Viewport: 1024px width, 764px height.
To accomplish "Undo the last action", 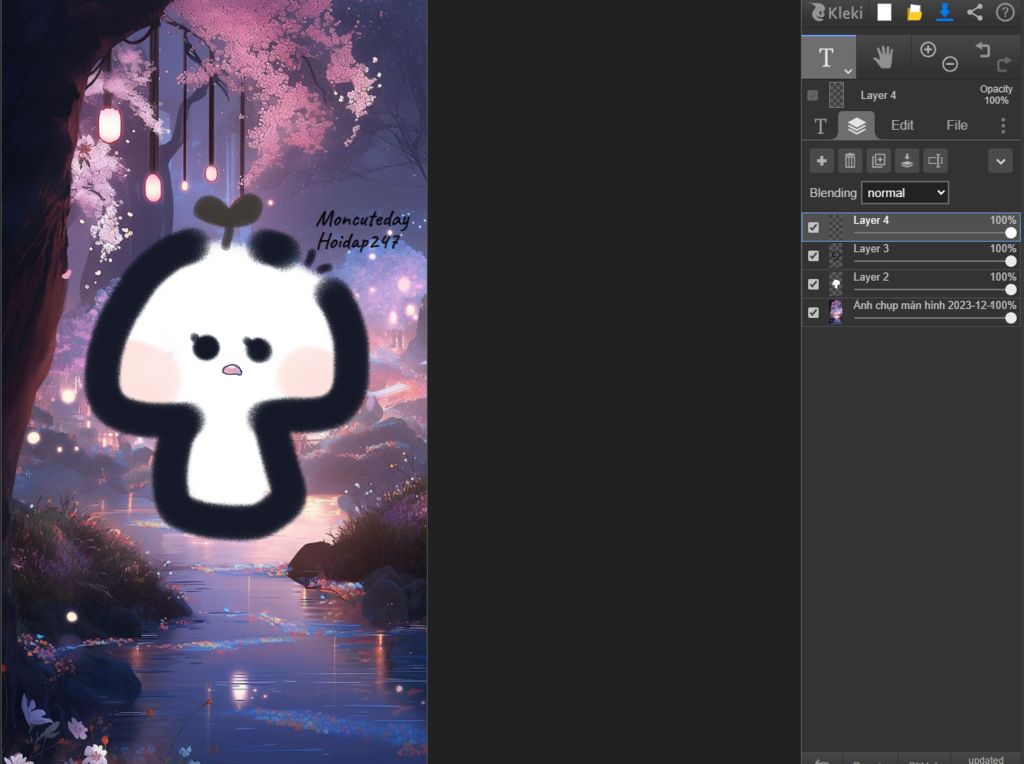I will pos(983,50).
